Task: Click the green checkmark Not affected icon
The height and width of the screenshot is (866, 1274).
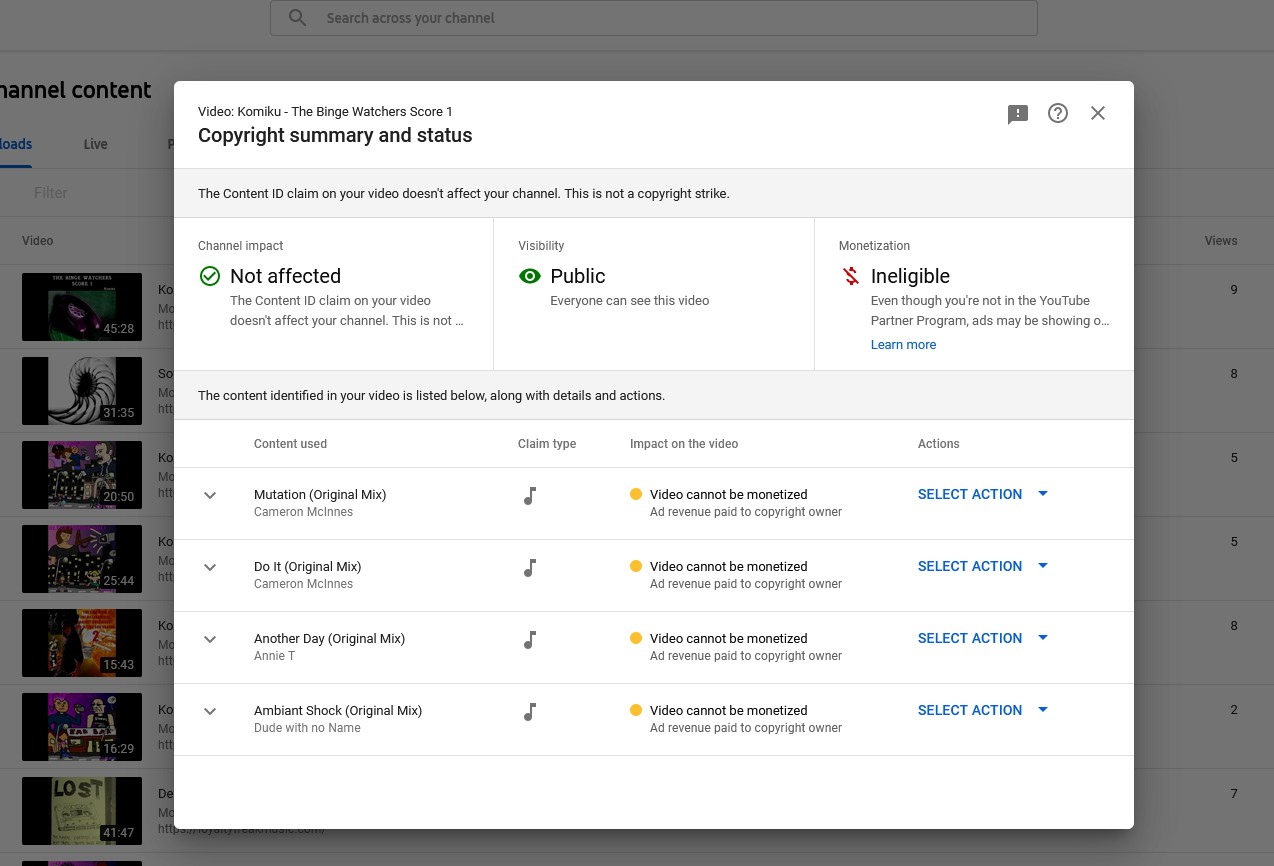Action: click(210, 276)
